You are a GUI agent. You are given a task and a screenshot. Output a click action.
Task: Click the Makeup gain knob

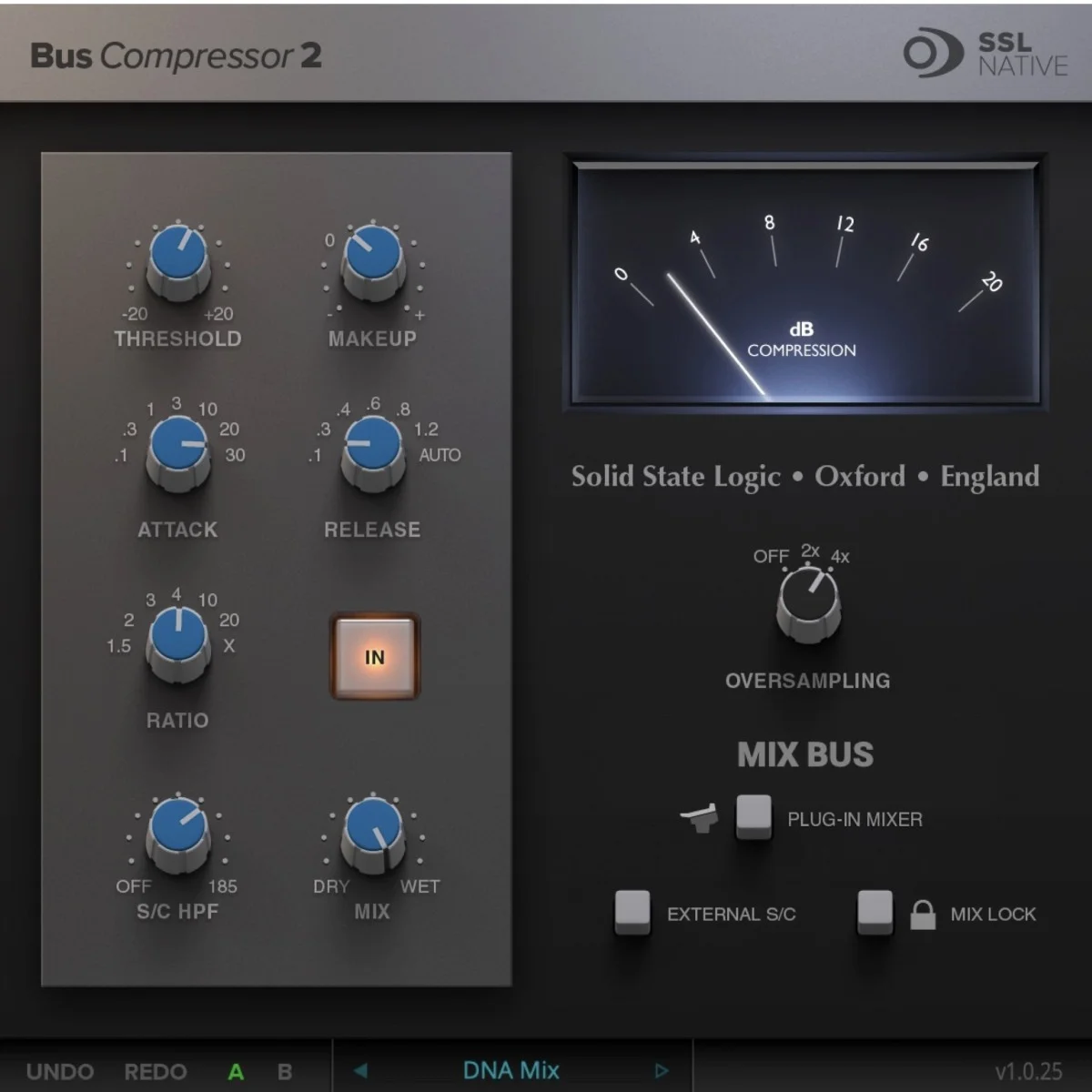(371, 261)
